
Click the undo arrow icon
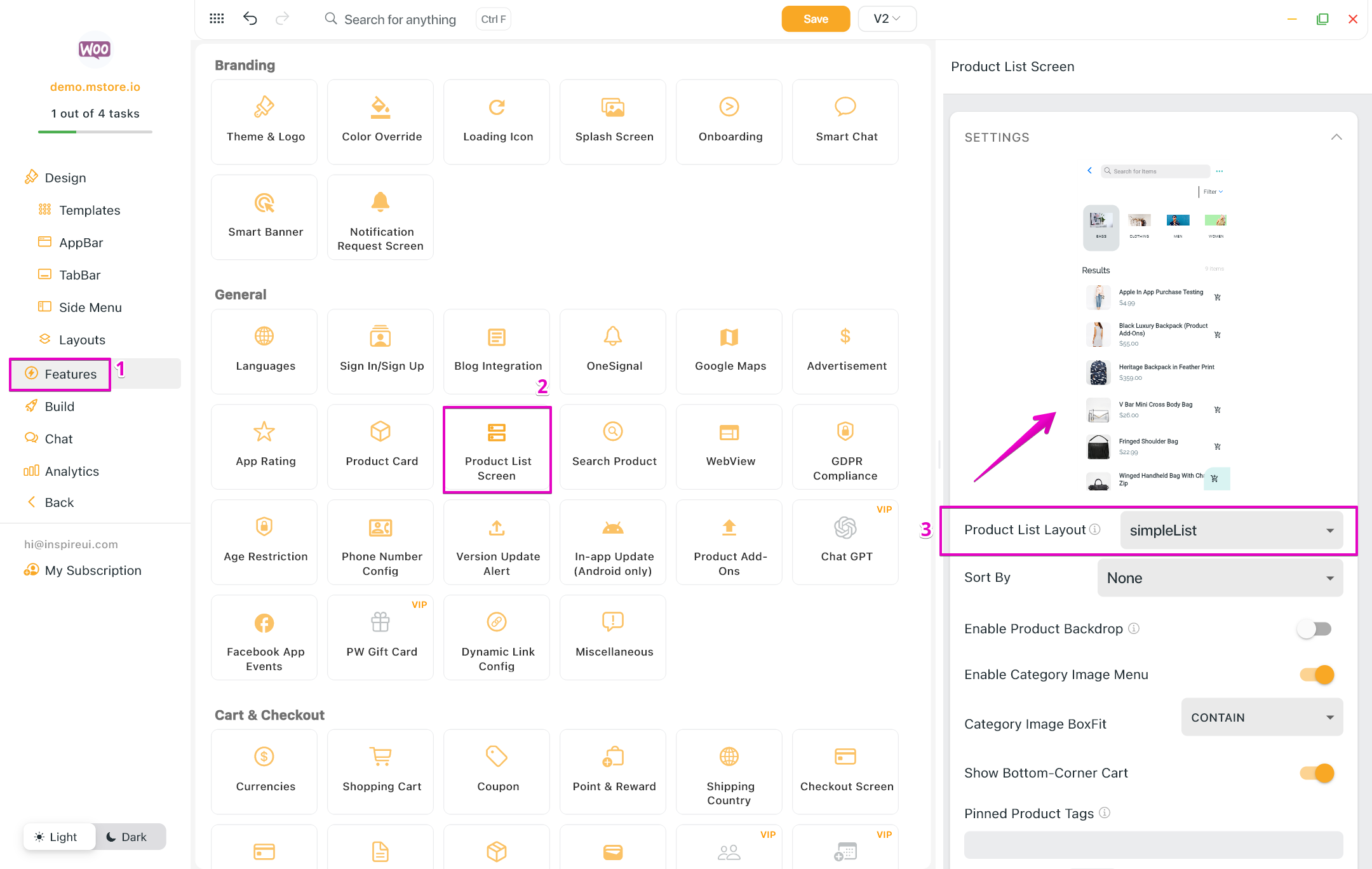(x=250, y=19)
